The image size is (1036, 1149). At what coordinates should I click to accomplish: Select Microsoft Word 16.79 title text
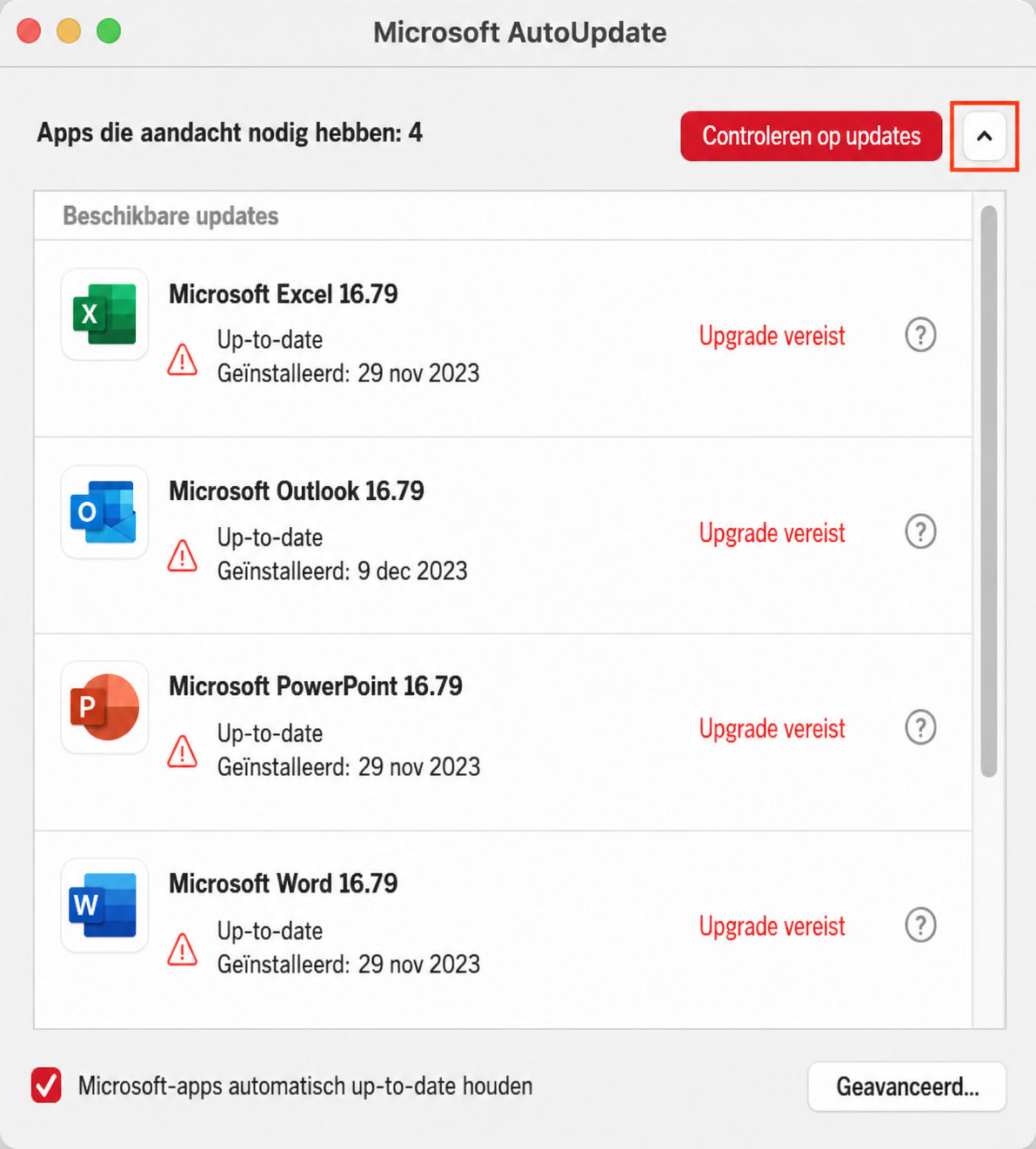coord(283,884)
